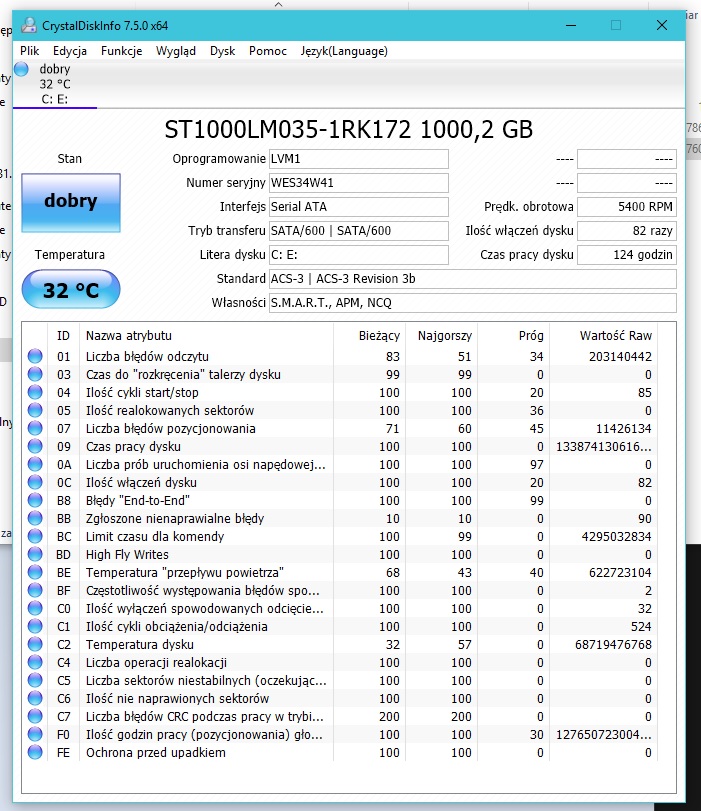Click status circle for attribute 0C row
The width and height of the screenshot is (701, 811).
pos(35,483)
